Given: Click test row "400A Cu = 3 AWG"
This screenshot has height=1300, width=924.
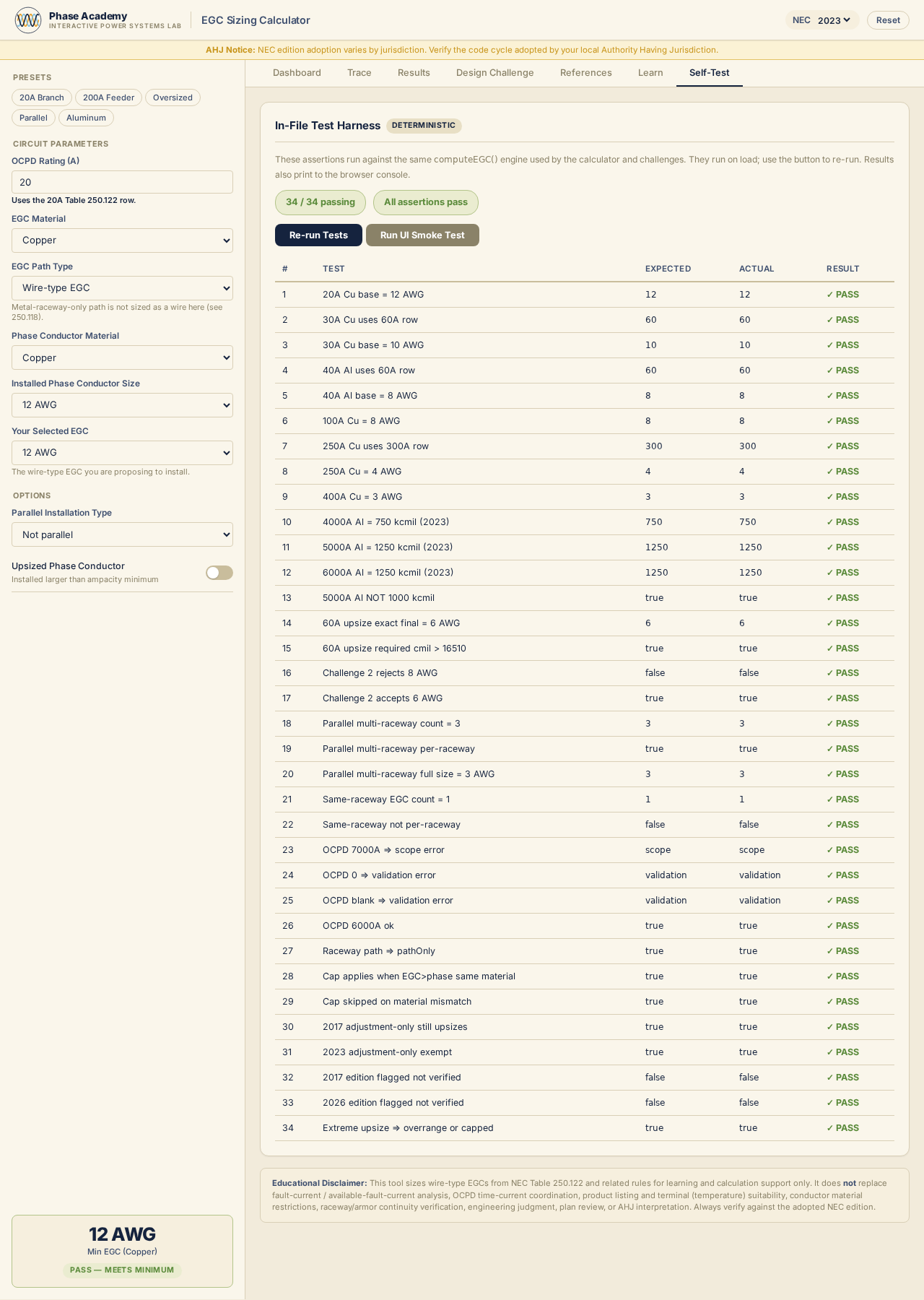Looking at the screenshot, I should (x=585, y=497).
